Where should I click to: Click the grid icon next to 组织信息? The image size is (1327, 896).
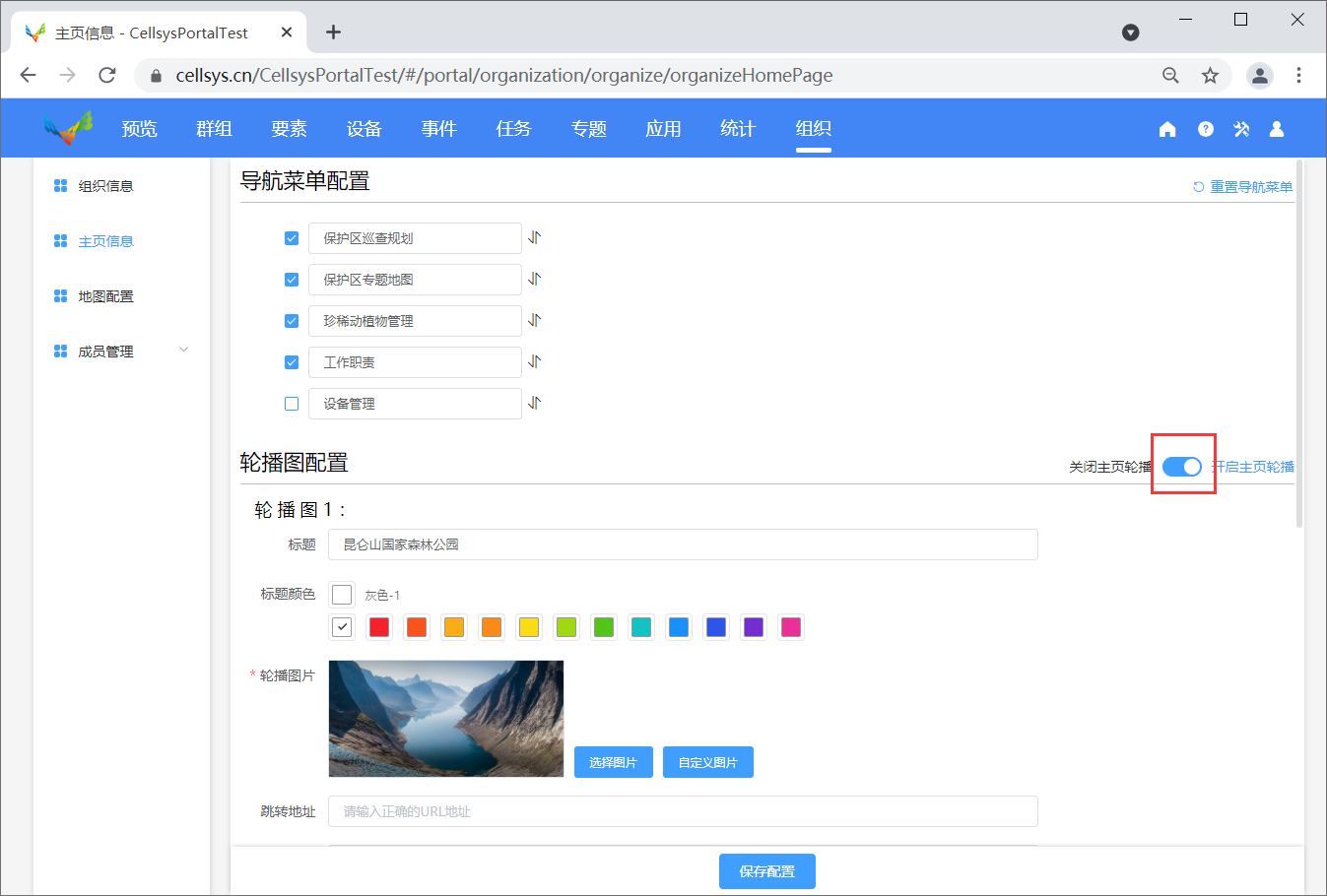tap(61, 186)
